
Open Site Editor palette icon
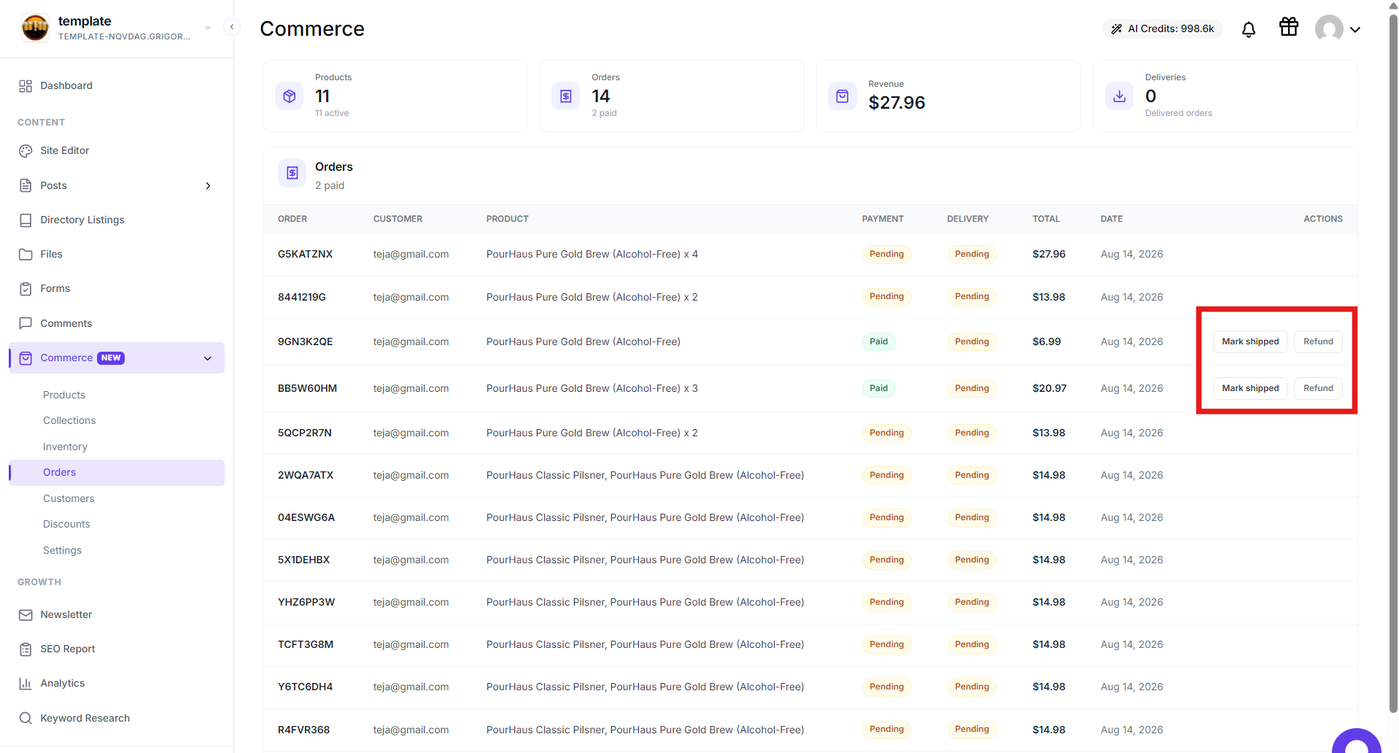(25, 151)
